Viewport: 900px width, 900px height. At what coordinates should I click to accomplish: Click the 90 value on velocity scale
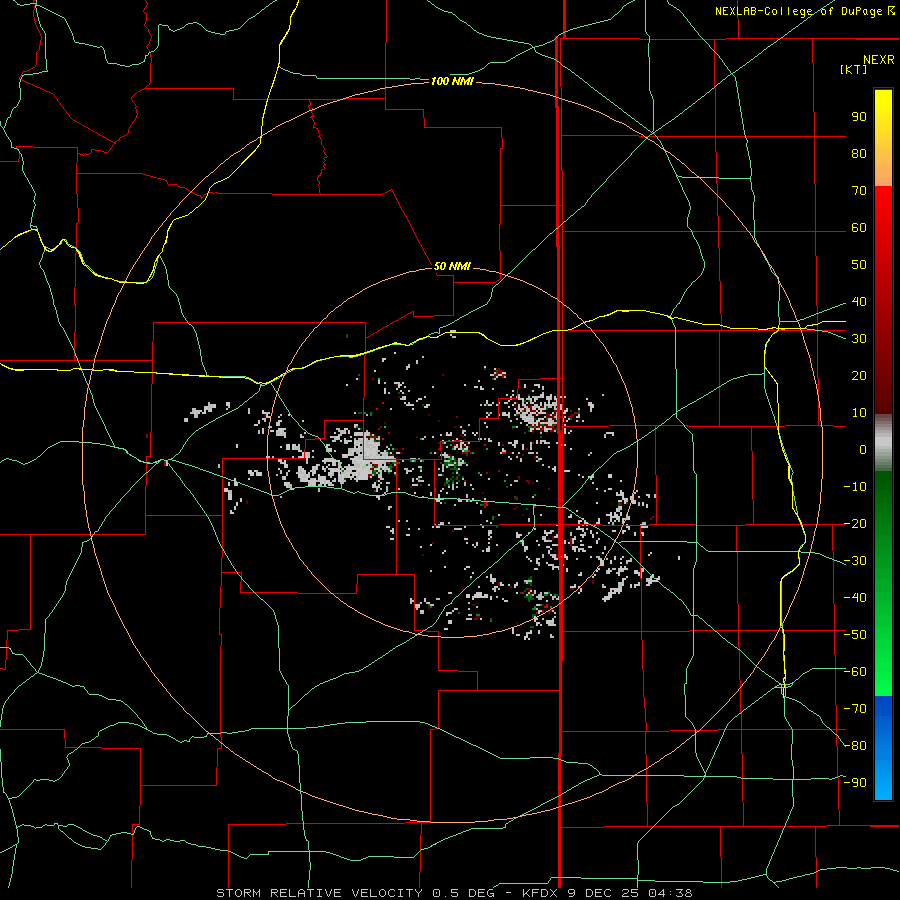859,117
